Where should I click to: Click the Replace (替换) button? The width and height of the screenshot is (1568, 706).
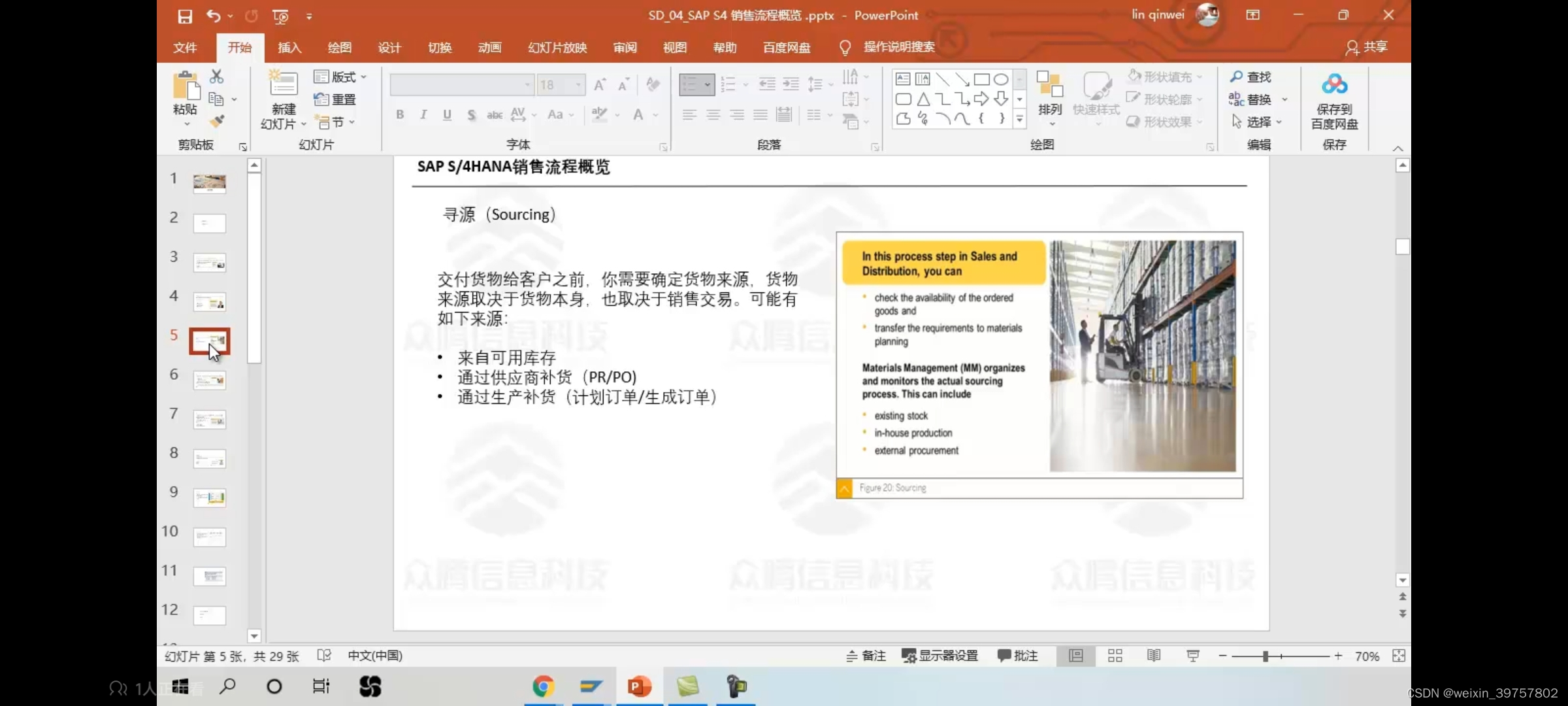[1250, 99]
